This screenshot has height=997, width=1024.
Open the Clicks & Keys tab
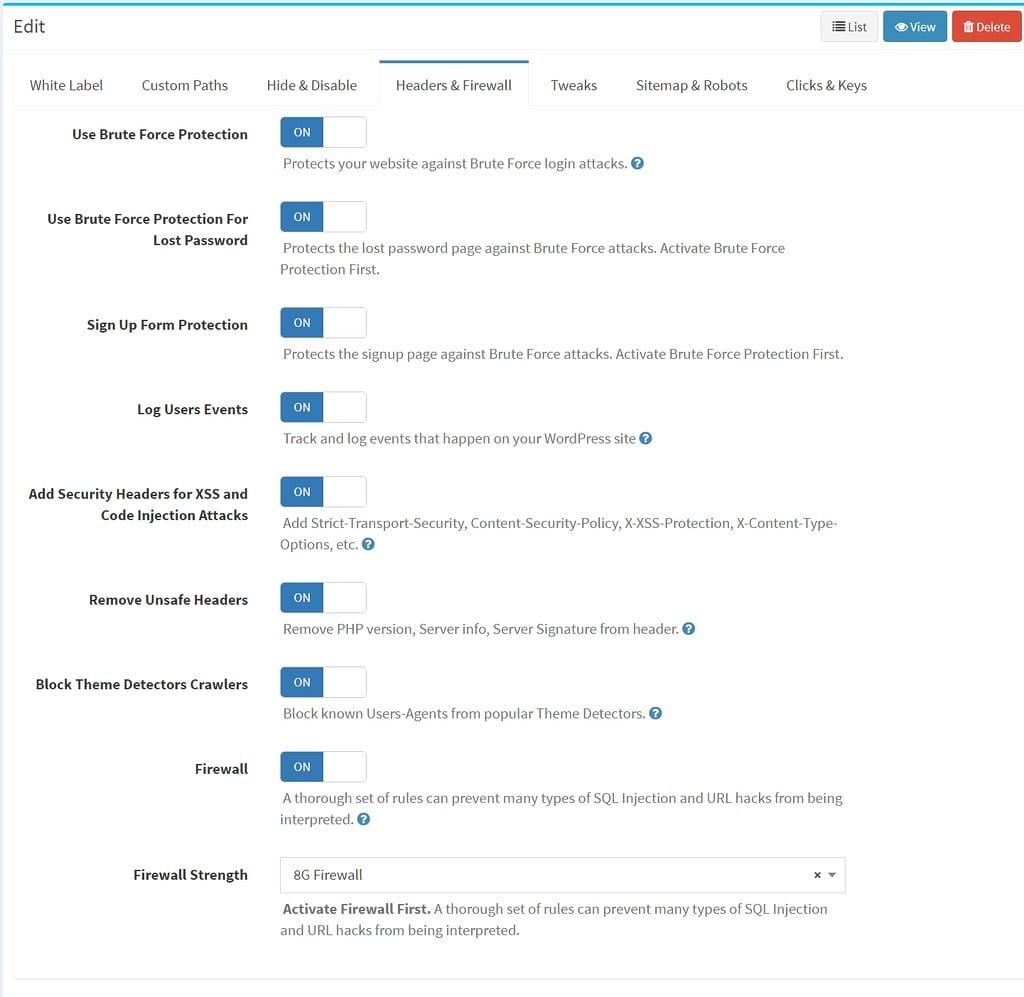[826, 86]
